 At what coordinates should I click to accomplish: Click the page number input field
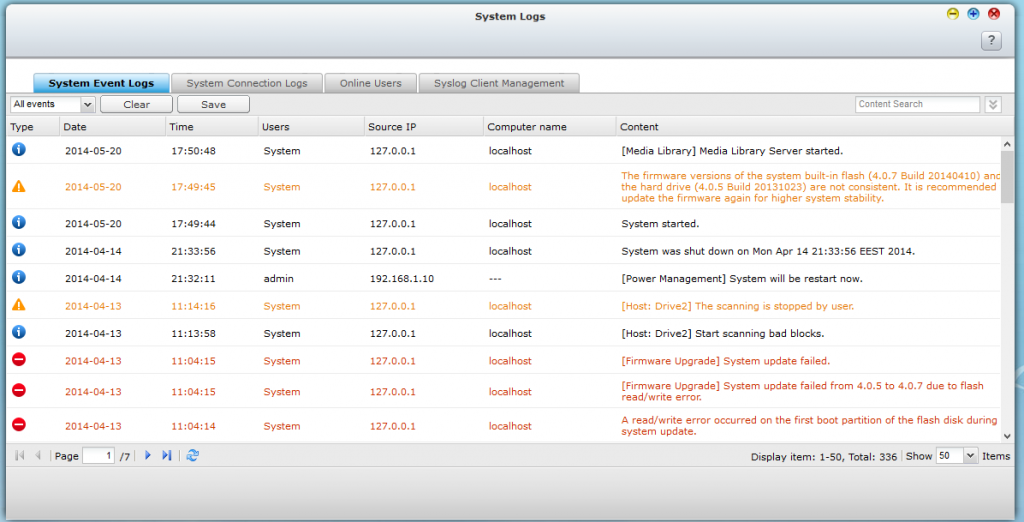(98, 455)
